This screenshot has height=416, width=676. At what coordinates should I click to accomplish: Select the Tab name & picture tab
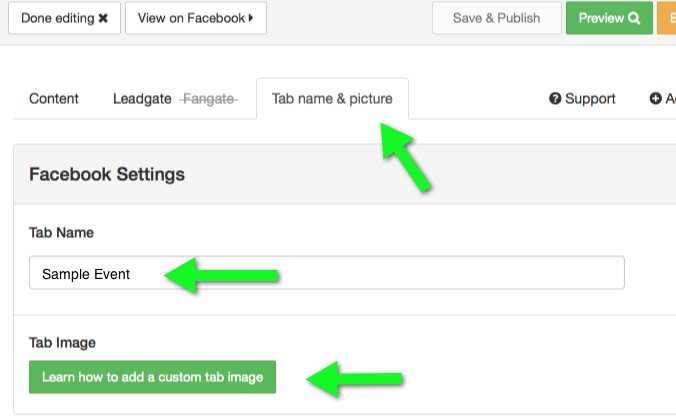click(x=332, y=99)
